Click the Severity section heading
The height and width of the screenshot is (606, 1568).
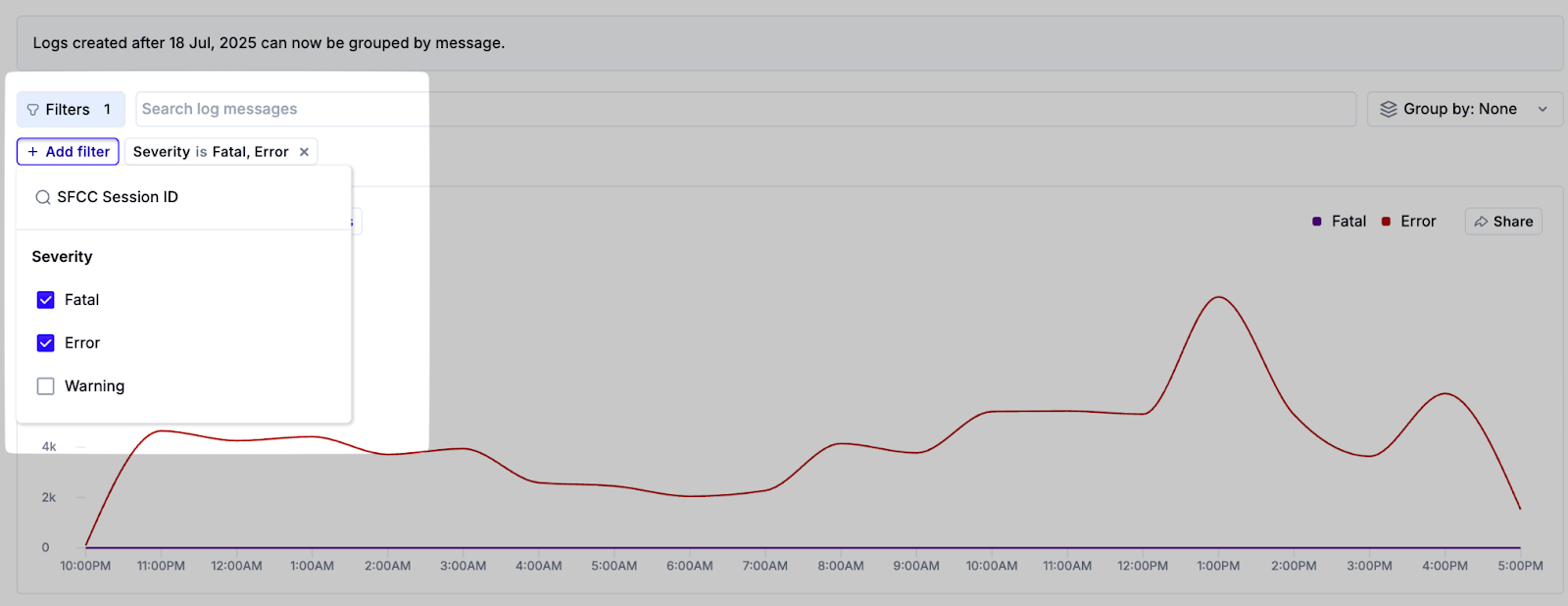62,257
